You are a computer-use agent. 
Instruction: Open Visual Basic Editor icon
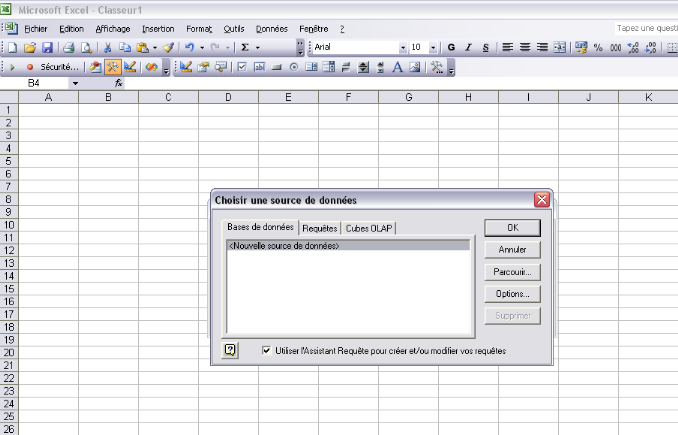click(95, 67)
